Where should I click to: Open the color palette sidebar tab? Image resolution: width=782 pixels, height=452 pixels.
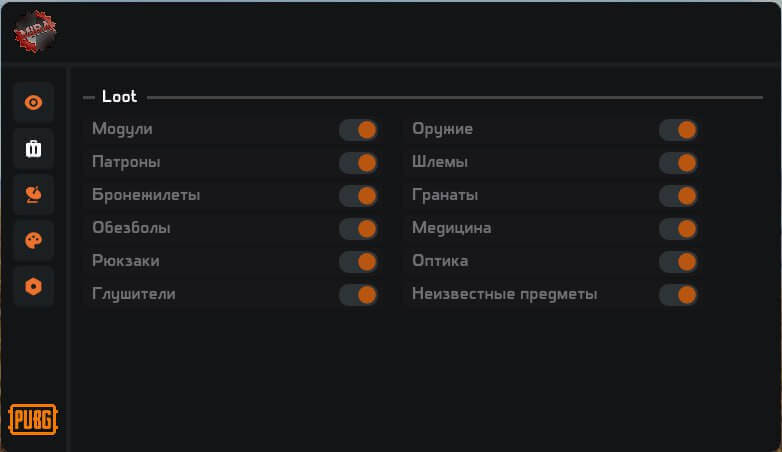pyautogui.click(x=34, y=241)
